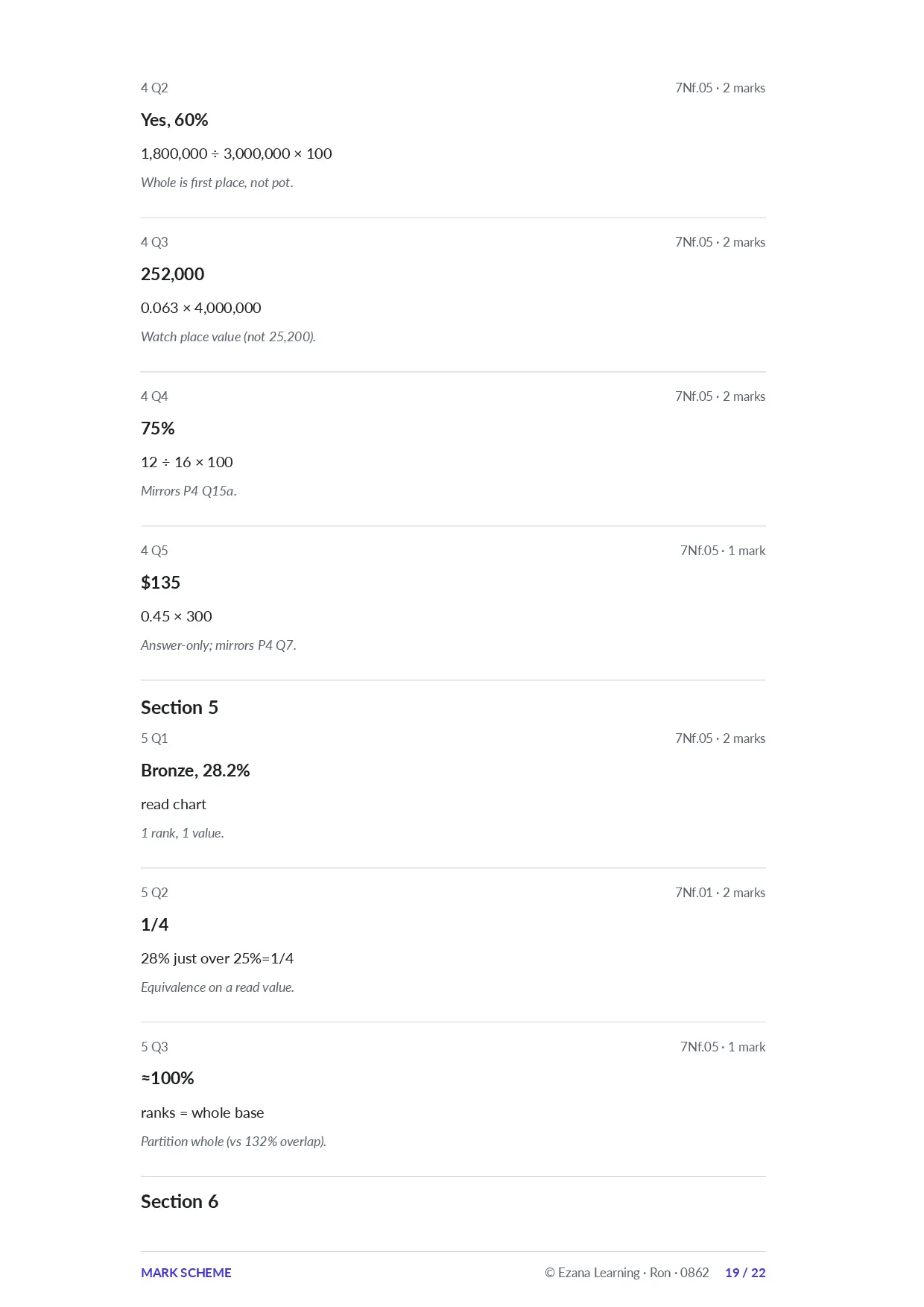Click the note 'Partition whole (vs 132% overlap).'
The height and width of the screenshot is (1307, 924).
coord(233,1142)
